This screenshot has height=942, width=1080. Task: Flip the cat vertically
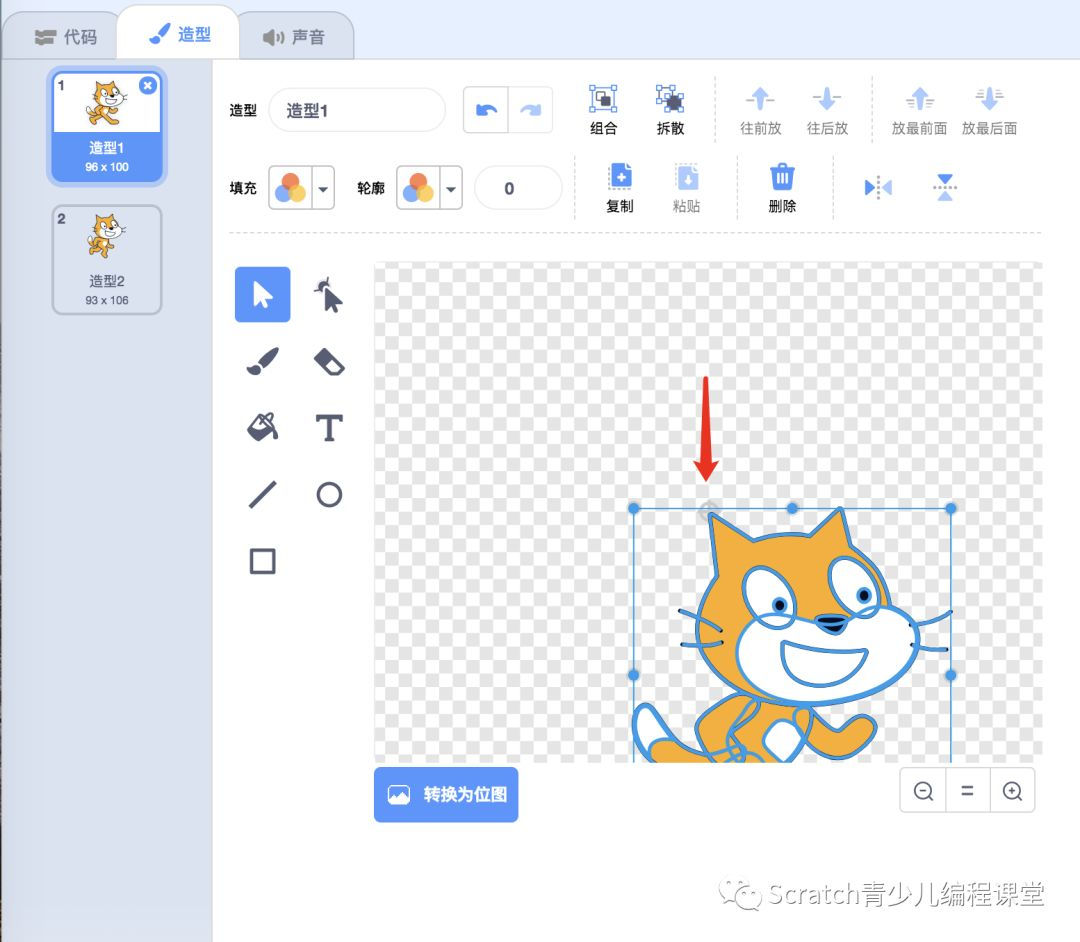(944, 187)
